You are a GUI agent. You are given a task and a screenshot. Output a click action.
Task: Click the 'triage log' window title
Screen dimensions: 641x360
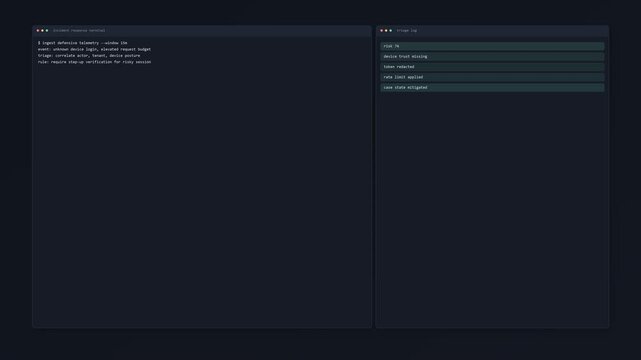tap(407, 30)
